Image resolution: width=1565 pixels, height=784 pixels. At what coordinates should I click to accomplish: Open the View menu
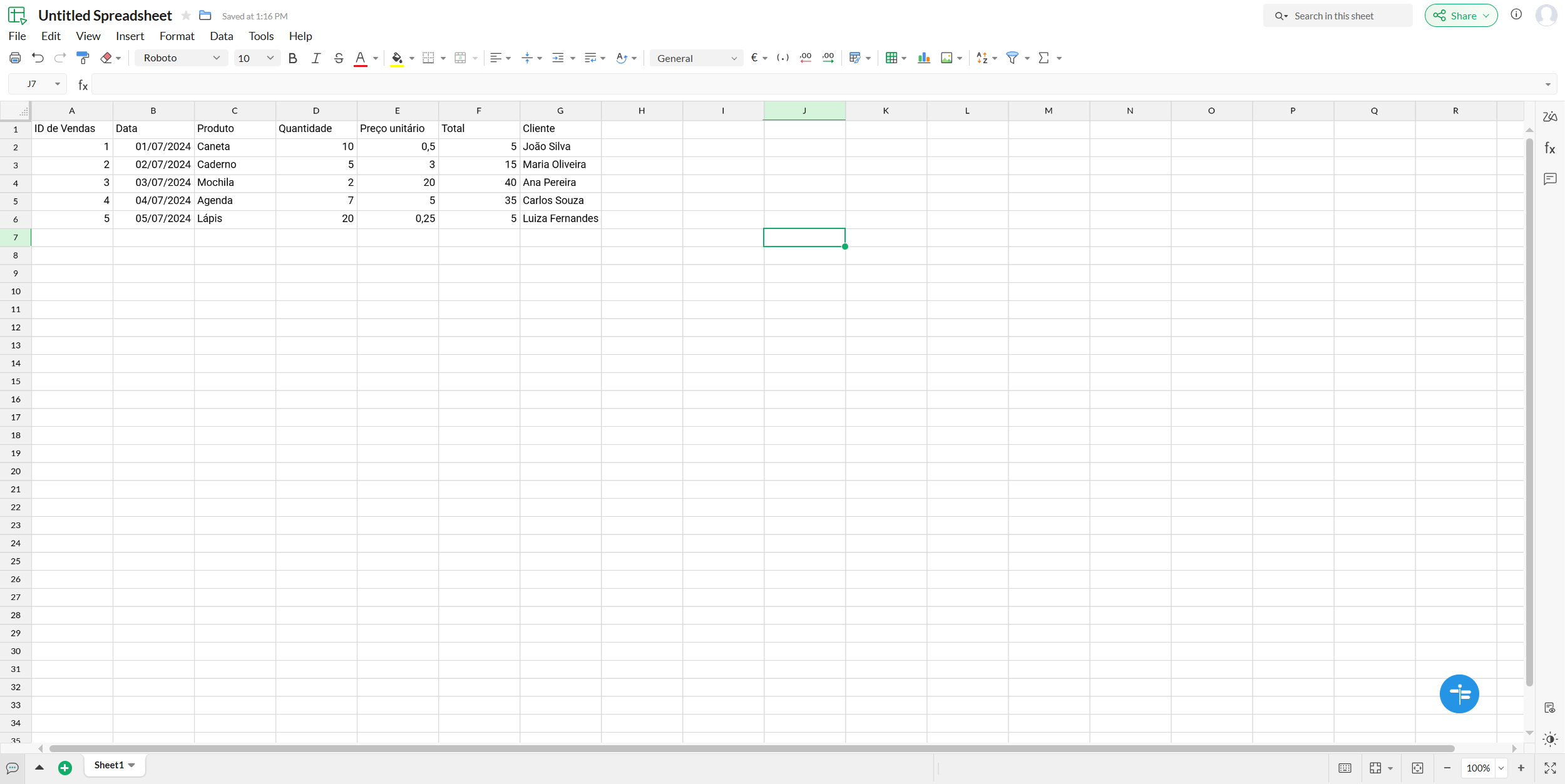[88, 36]
